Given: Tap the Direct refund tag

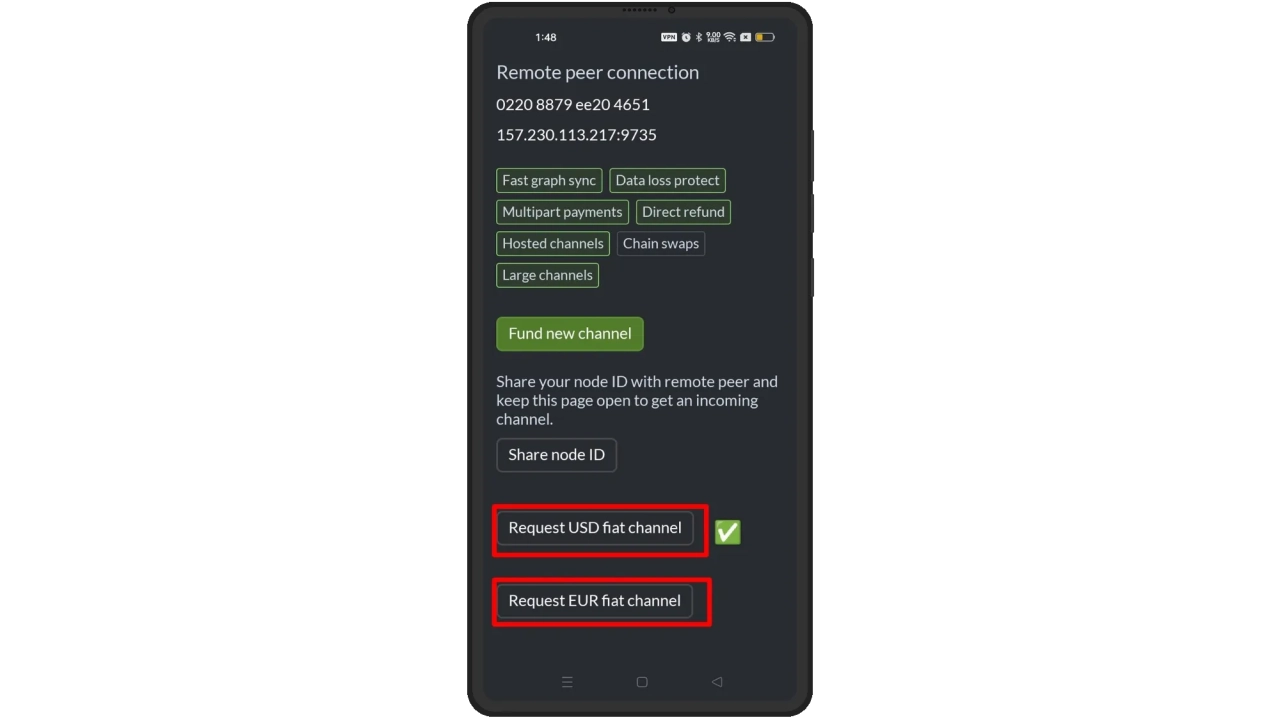Looking at the screenshot, I should (683, 212).
